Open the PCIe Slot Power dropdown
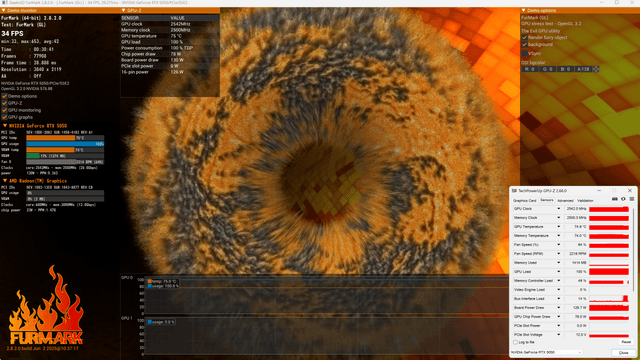640x360 pixels. (x=559, y=325)
